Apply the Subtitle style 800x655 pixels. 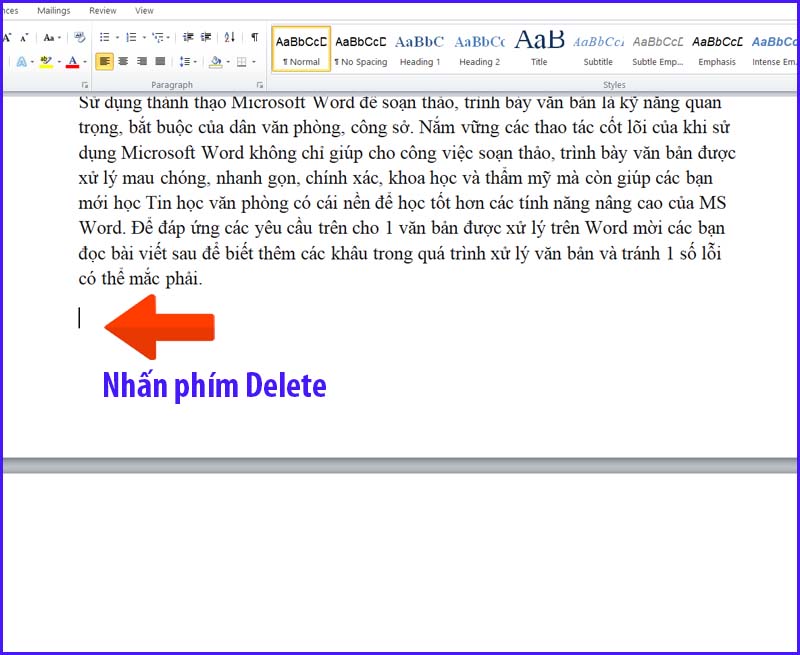[598, 49]
